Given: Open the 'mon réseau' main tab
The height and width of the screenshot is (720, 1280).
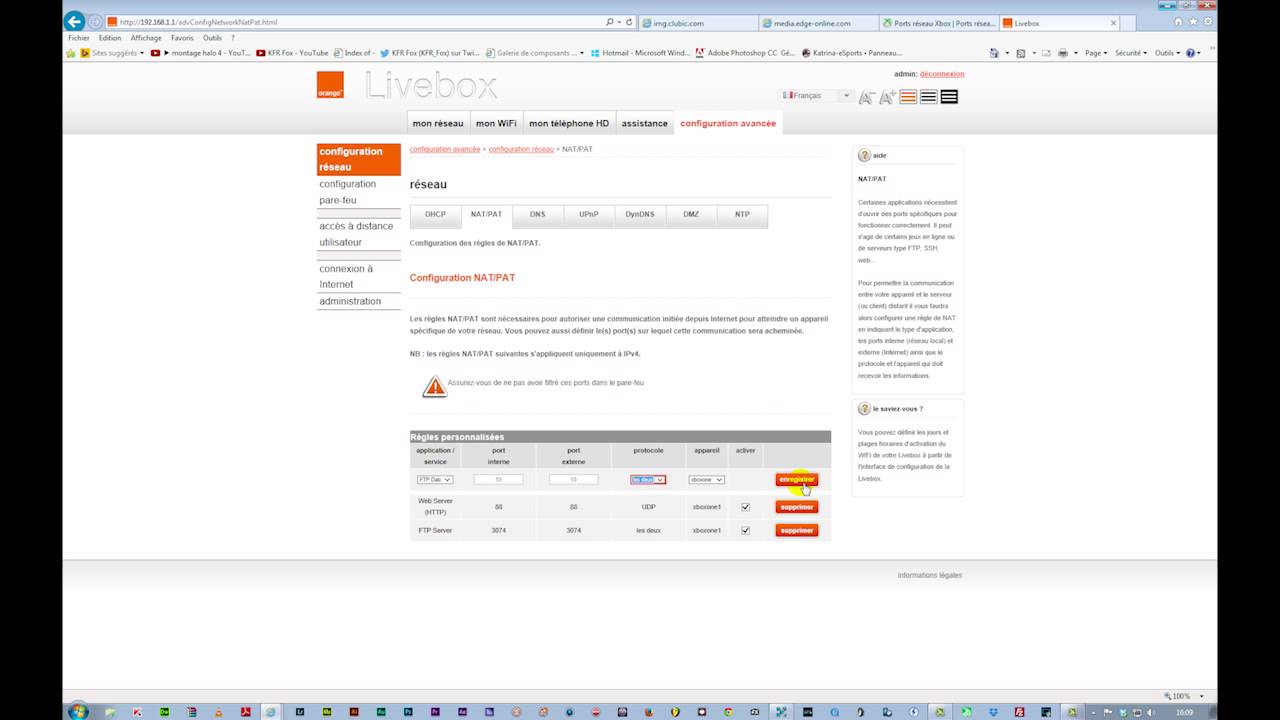Looking at the screenshot, I should 438,123.
